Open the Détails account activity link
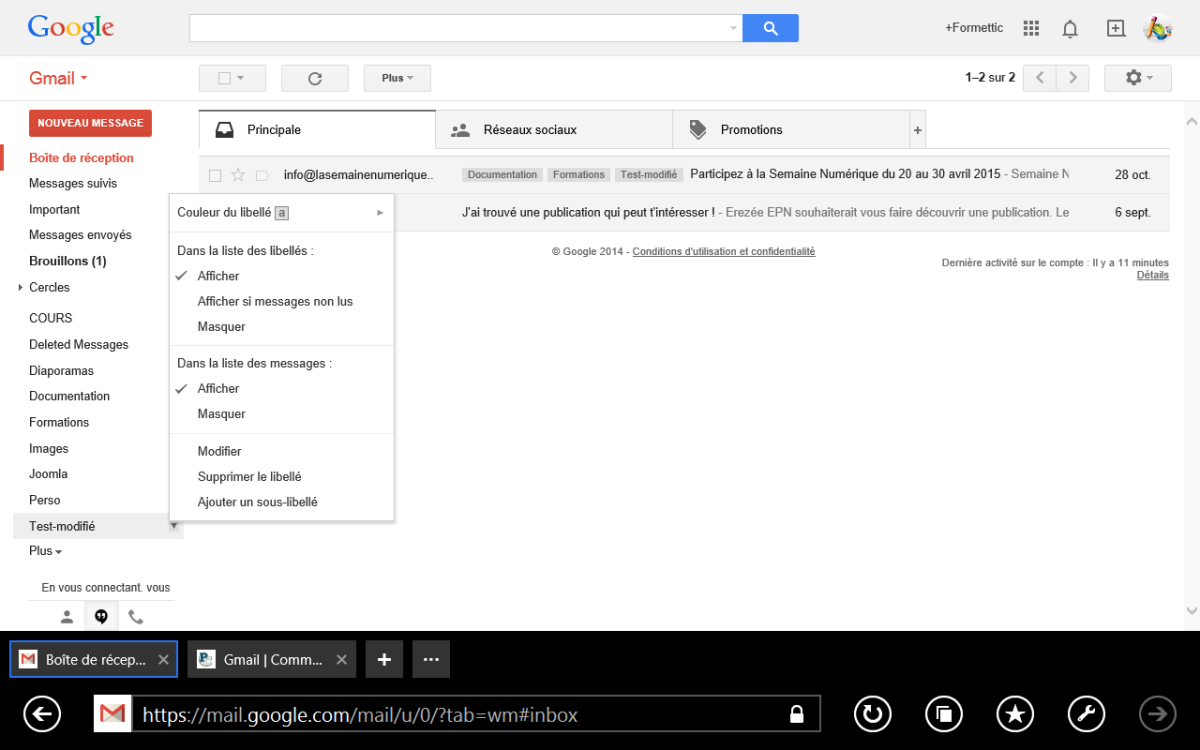1200x750 pixels. coord(1153,275)
